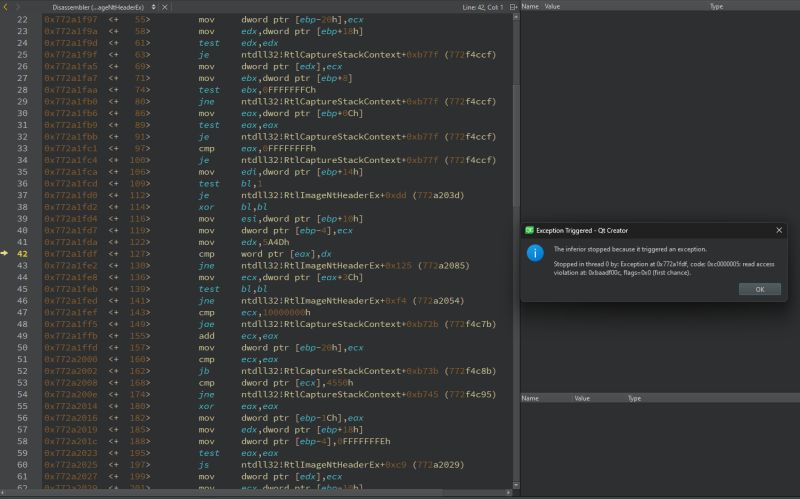This screenshot has width=800, height=499.
Task: Click the 'Stopped in thread 0' exception details
Action: (664, 268)
